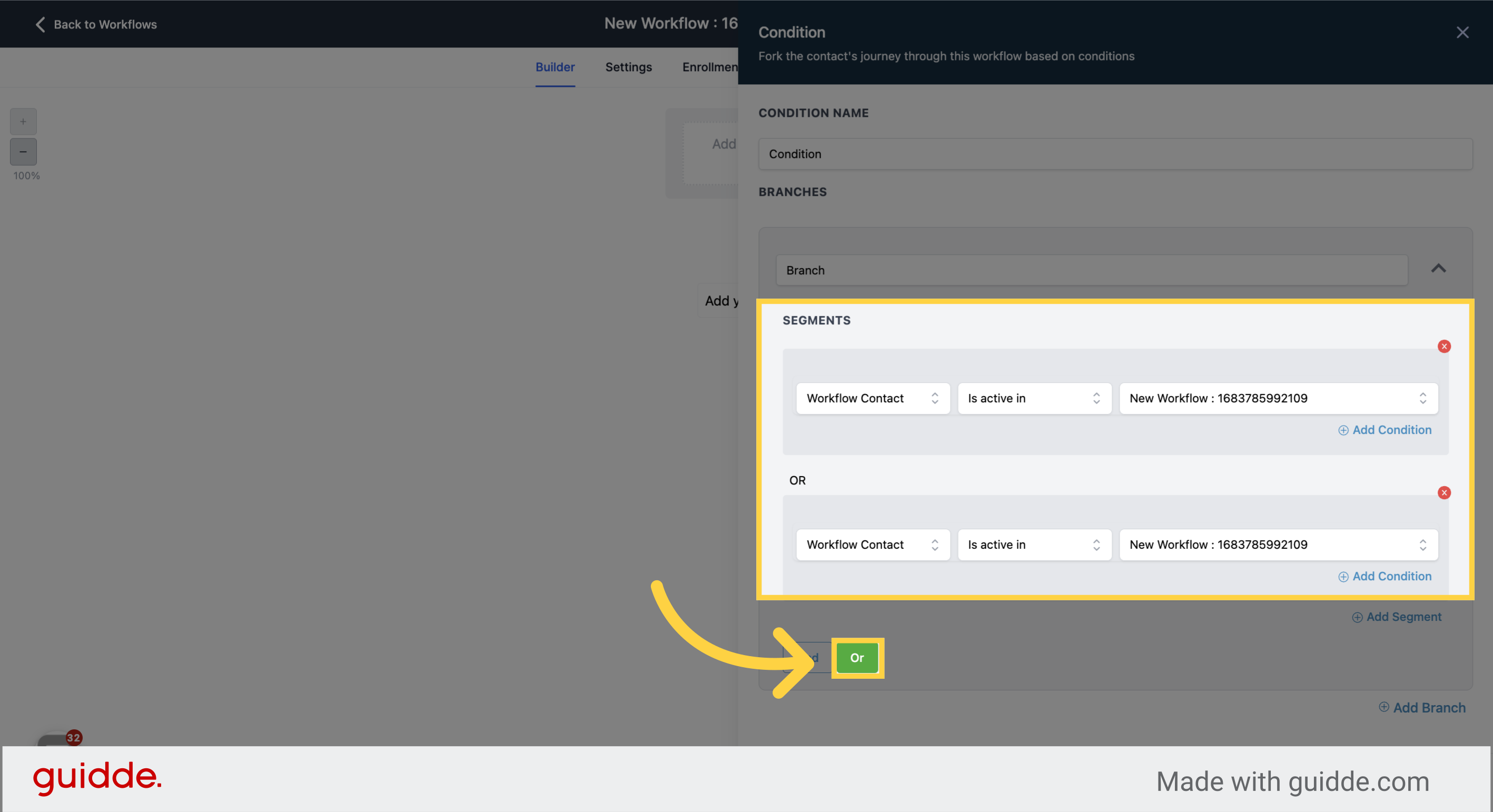Close the Condition panel
Image resolution: width=1493 pixels, height=812 pixels.
tap(1462, 33)
